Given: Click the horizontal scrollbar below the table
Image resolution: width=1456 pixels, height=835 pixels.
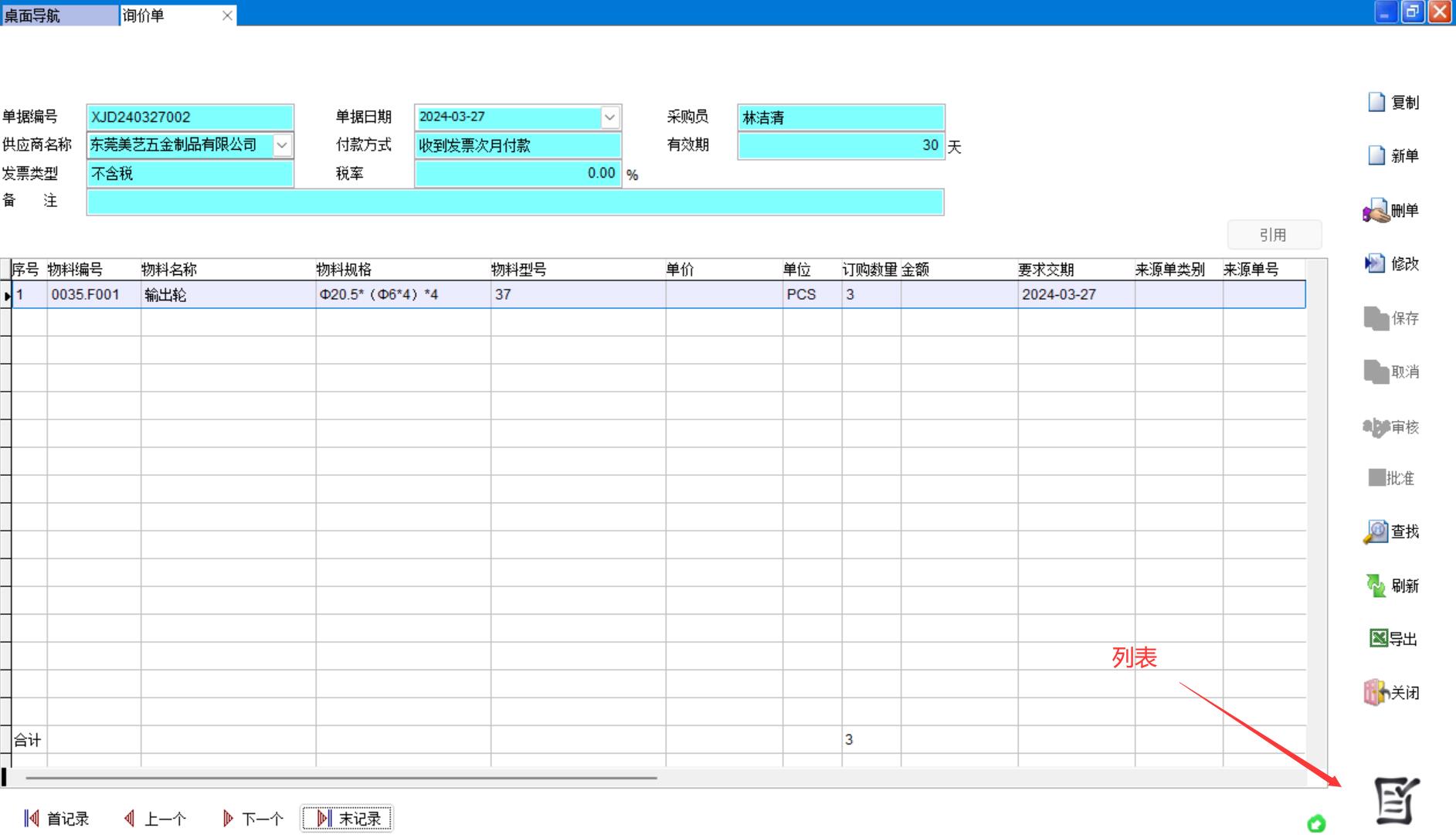Looking at the screenshot, I should click(x=340, y=778).
